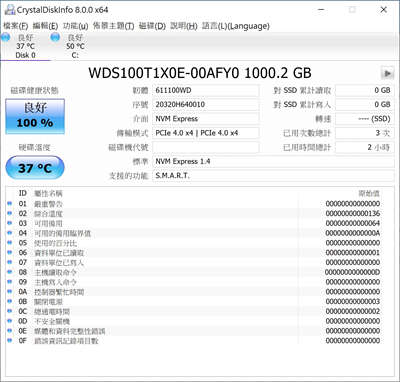
Task: Open the 功能(u) menu
Action: pyautogui.click(x=76, y=26)
